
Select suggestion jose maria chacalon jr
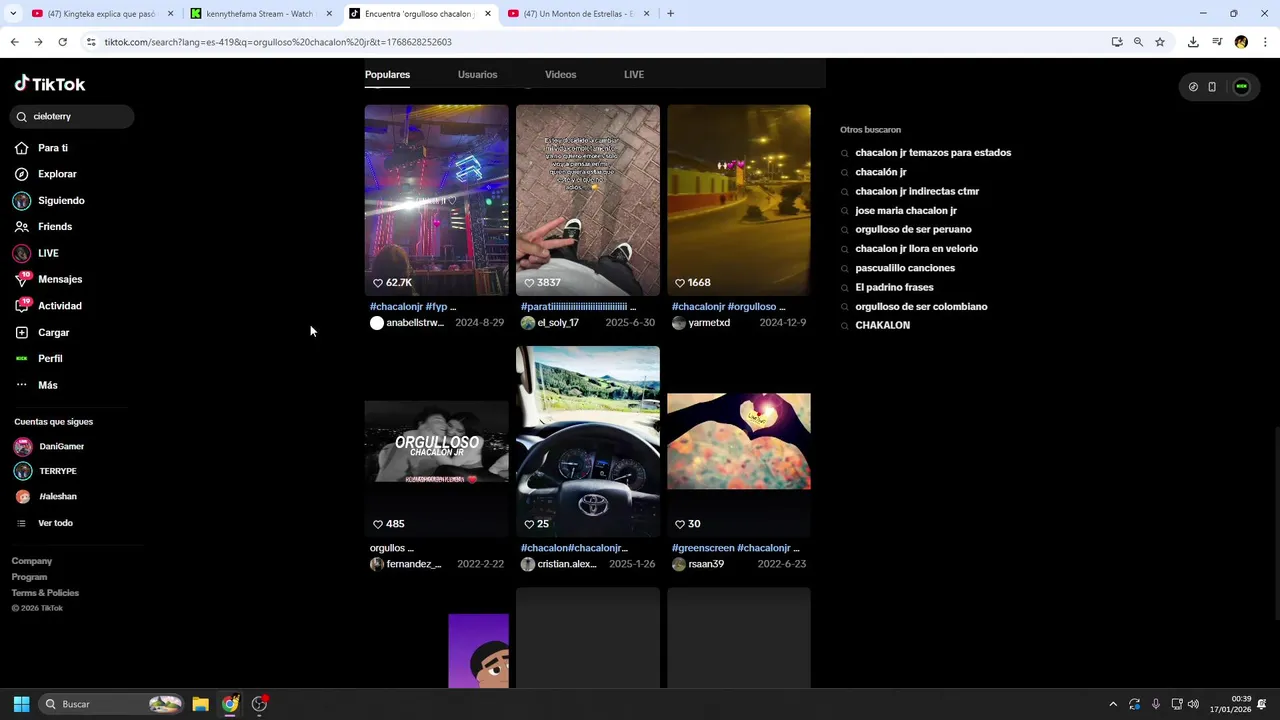click(906, 211)
